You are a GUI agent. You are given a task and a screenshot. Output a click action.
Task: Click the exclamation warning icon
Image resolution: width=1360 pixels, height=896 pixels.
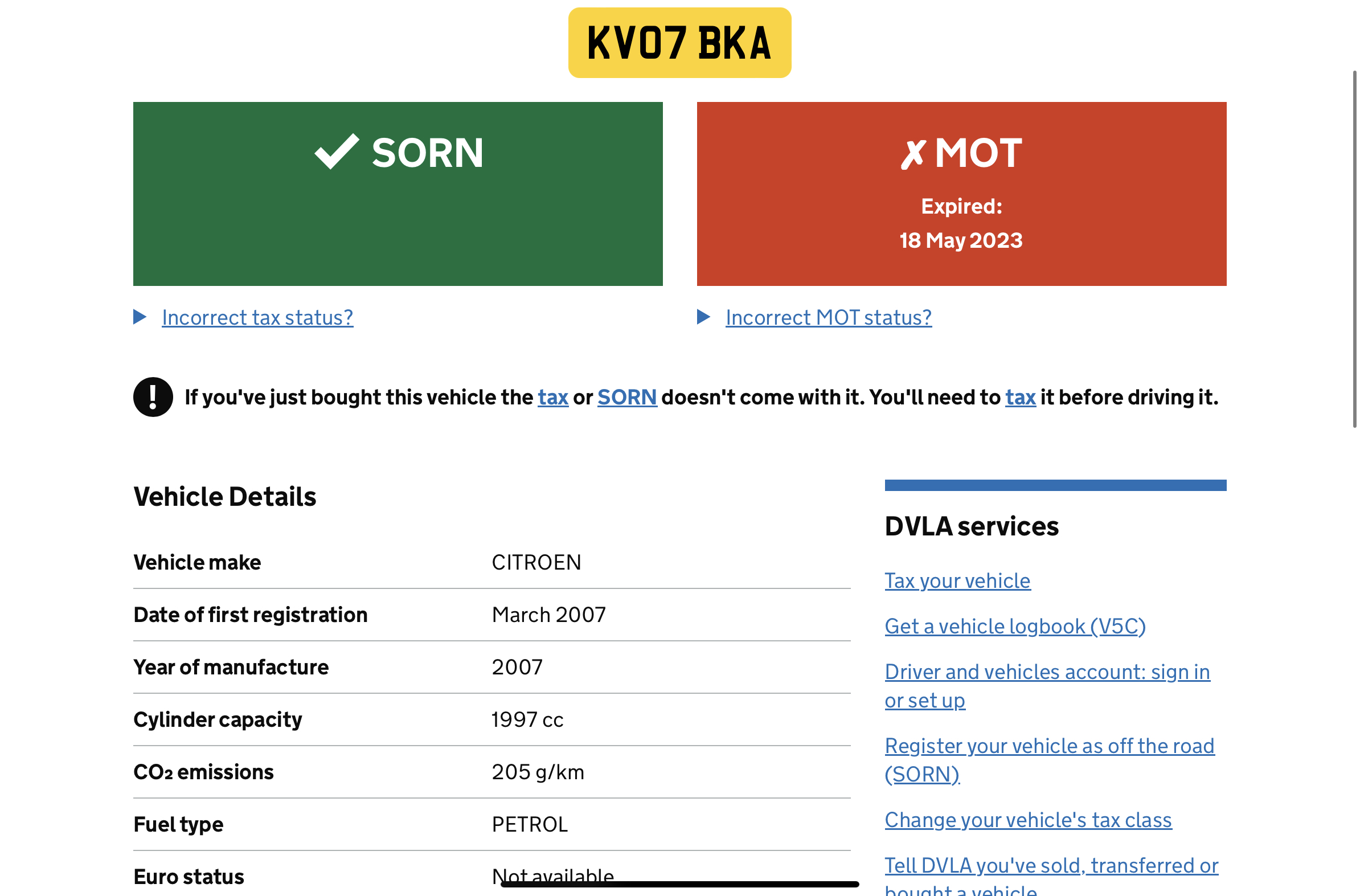coord(153,397)
